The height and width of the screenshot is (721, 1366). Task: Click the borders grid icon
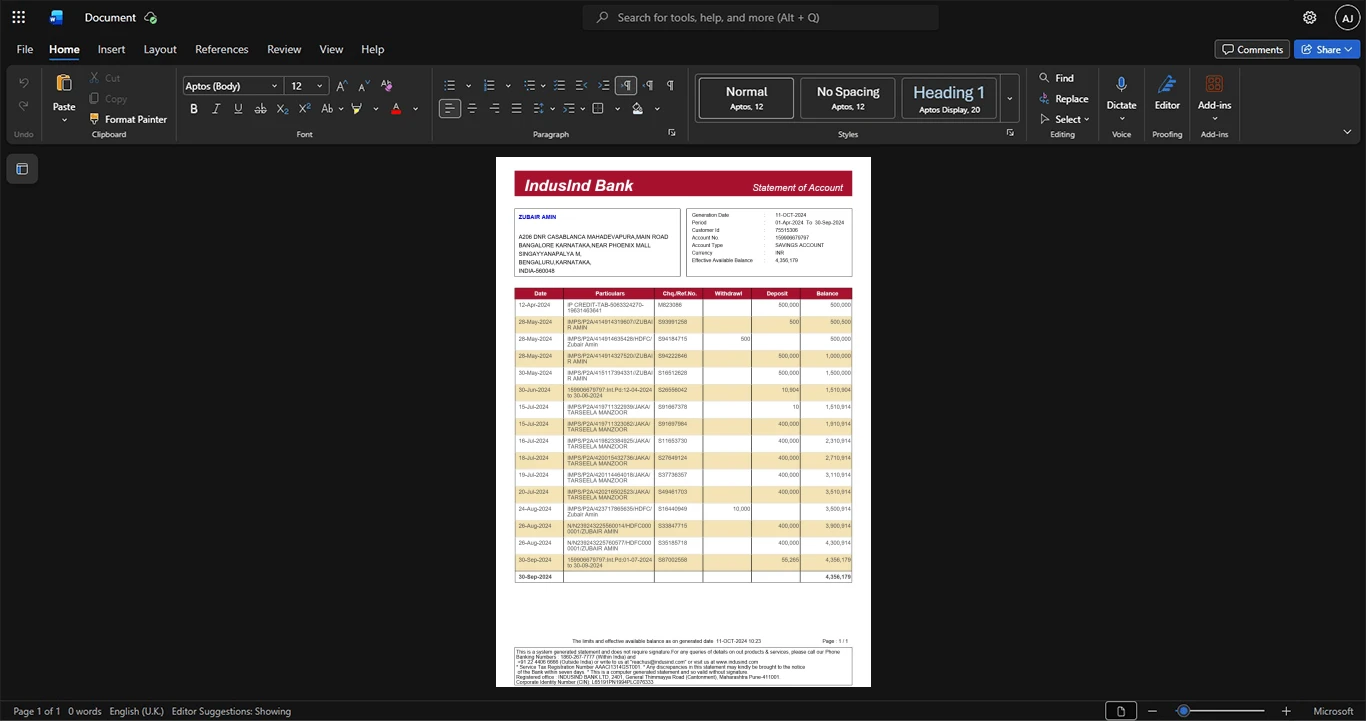click(598, 109)
